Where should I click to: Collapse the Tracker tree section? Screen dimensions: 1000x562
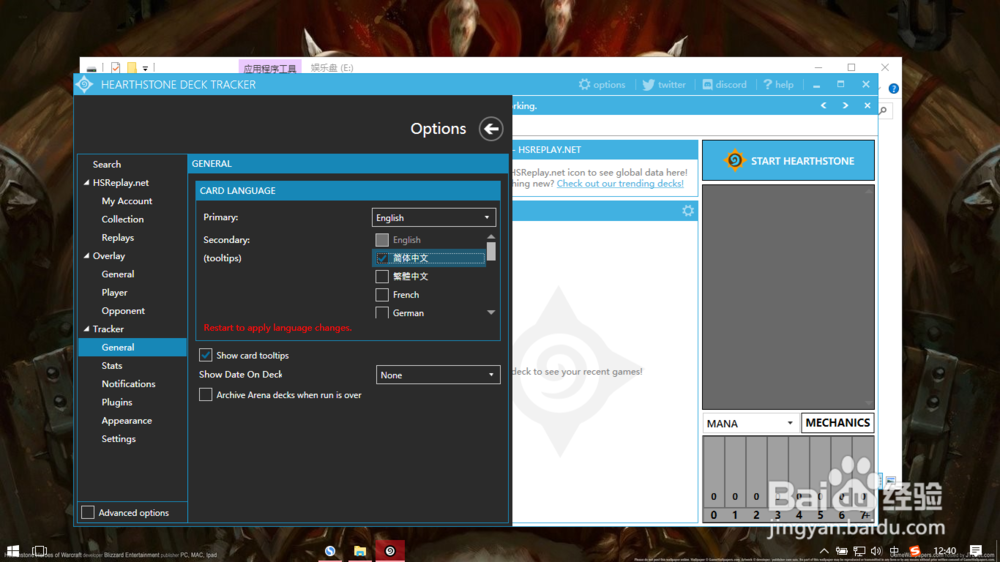coord(87,329)
